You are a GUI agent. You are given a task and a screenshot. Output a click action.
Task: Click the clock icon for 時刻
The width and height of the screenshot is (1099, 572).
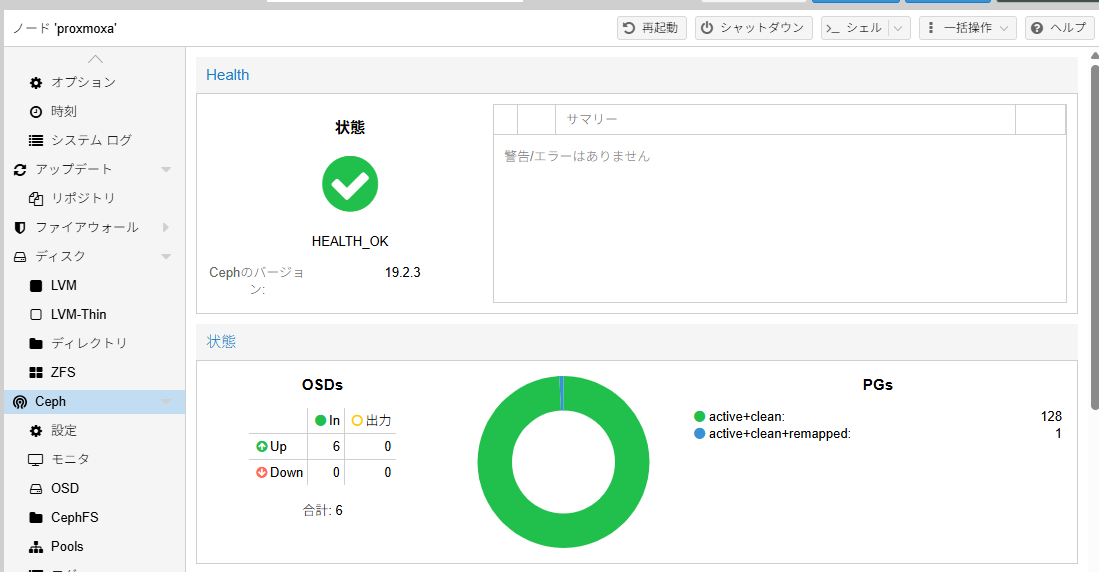click(36, 111)
